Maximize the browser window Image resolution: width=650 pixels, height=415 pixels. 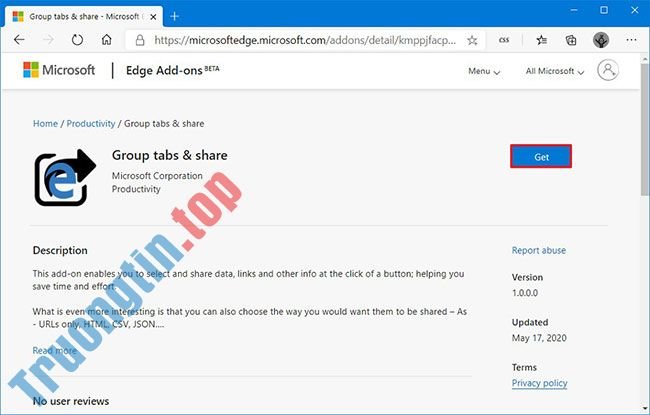coord(604,10)
